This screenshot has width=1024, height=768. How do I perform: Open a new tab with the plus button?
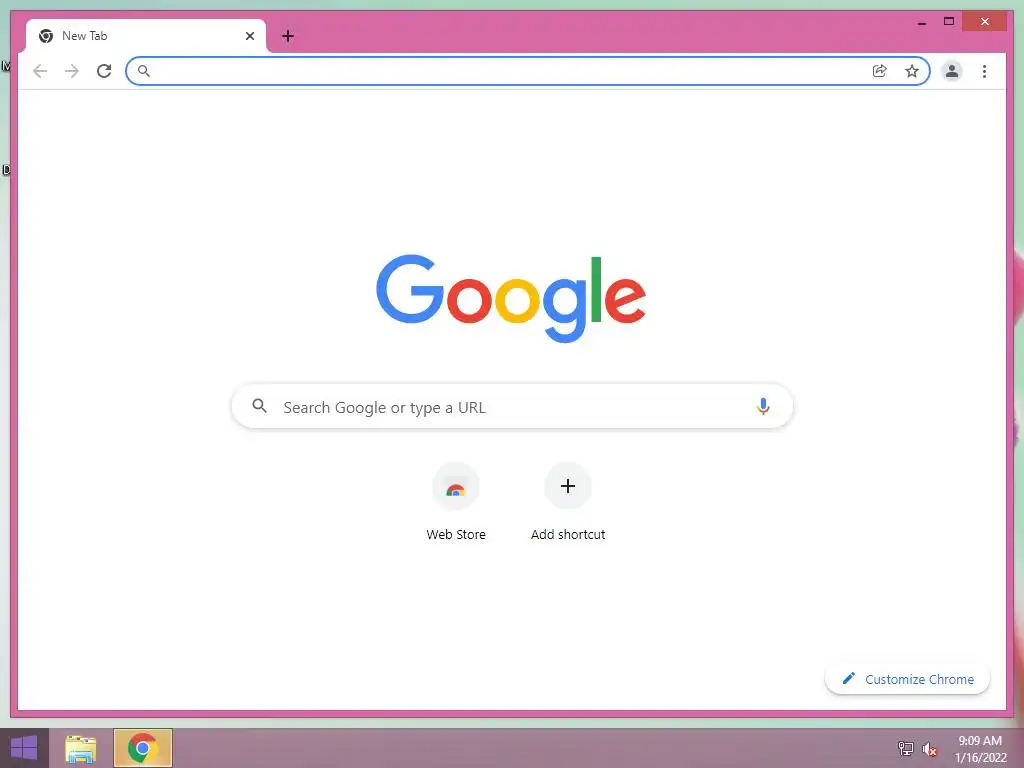pyautogui.click(x=288, y=36)
